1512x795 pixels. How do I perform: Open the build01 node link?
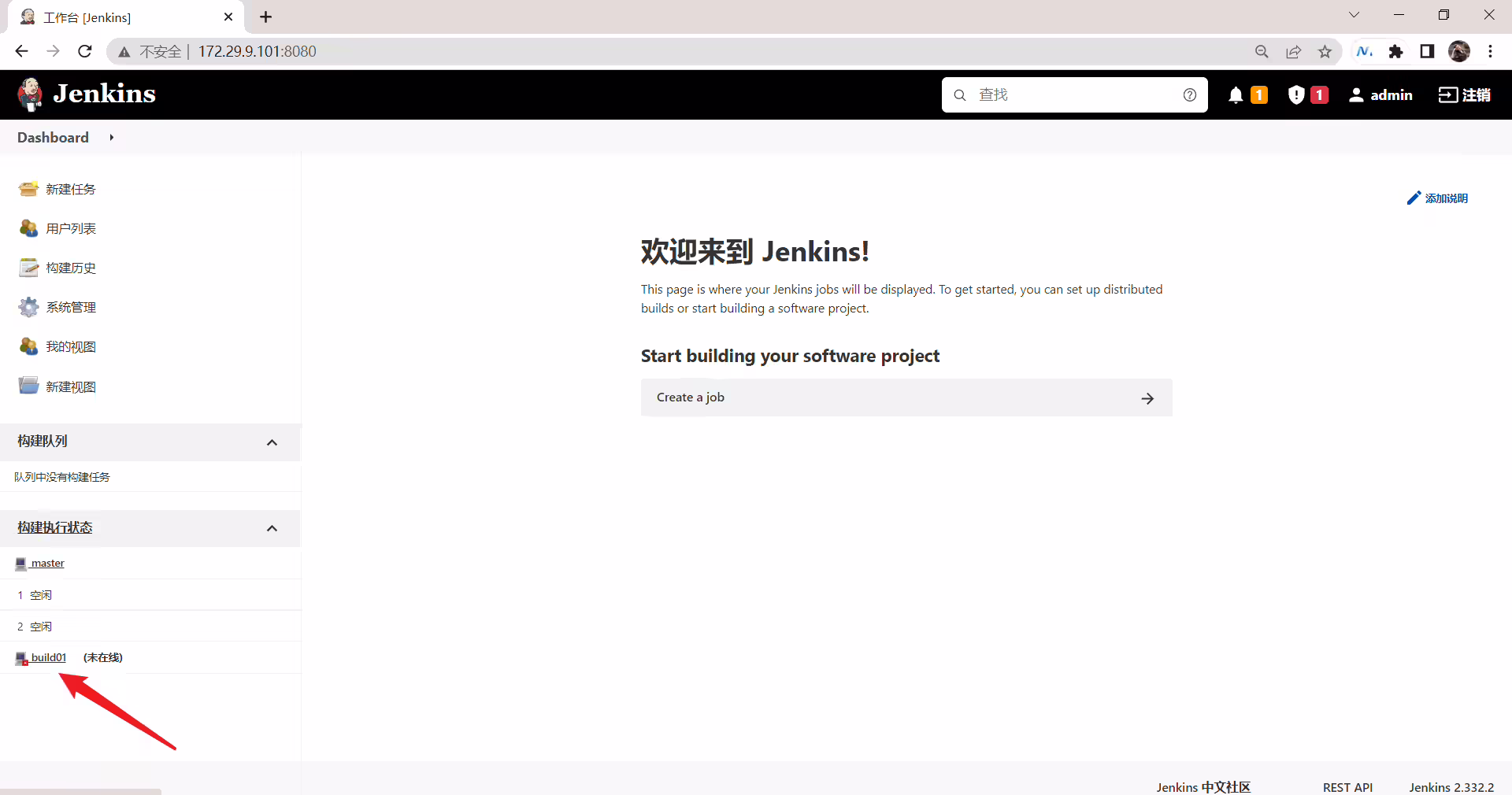click(x=48, y=657)
